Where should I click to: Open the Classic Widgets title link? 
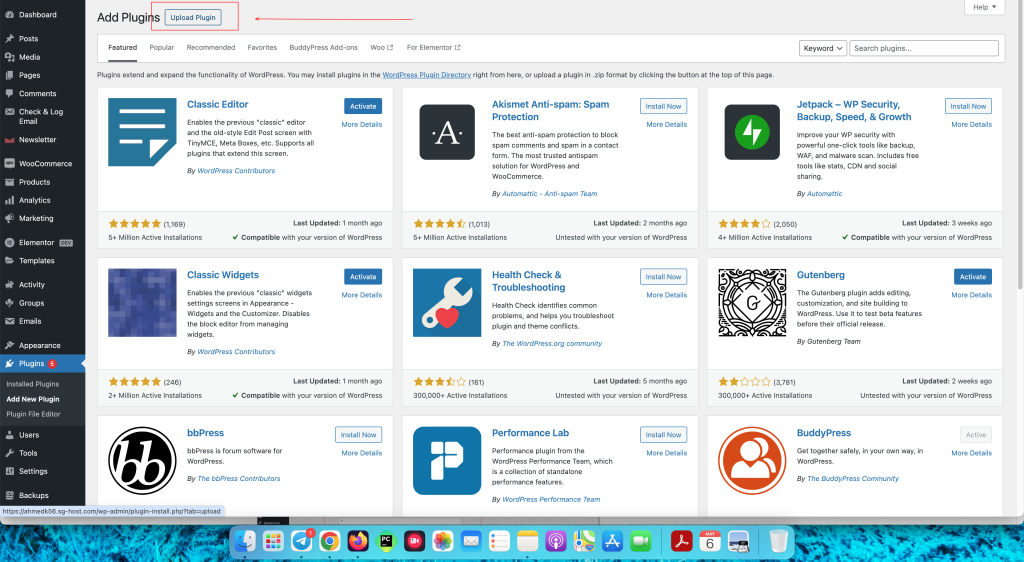(223, 275)
